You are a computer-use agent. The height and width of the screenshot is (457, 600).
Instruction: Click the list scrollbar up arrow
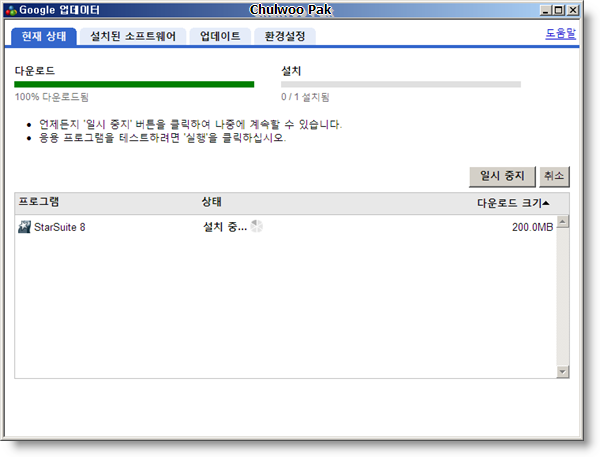point(562,221)
